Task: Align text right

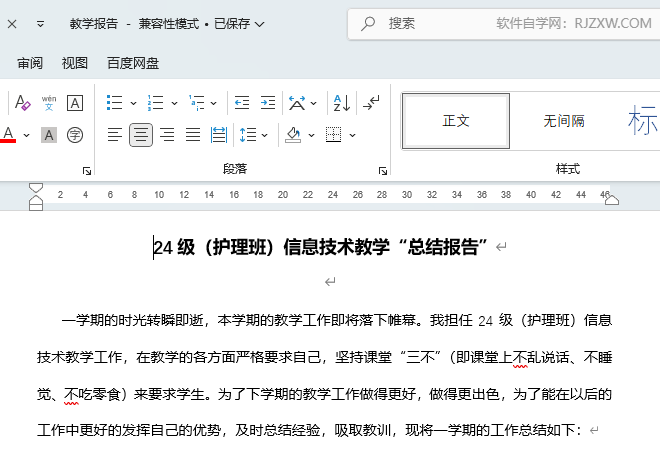Action: 167,135
